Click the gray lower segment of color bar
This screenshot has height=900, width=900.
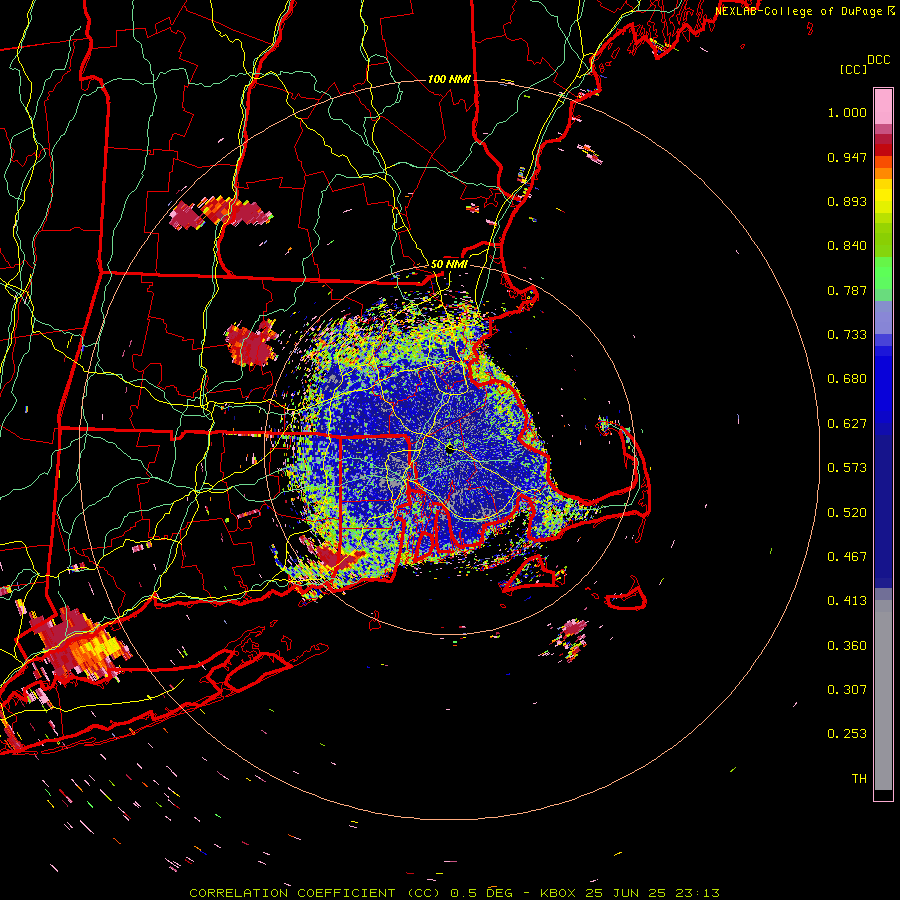click(x=883, y=695)
